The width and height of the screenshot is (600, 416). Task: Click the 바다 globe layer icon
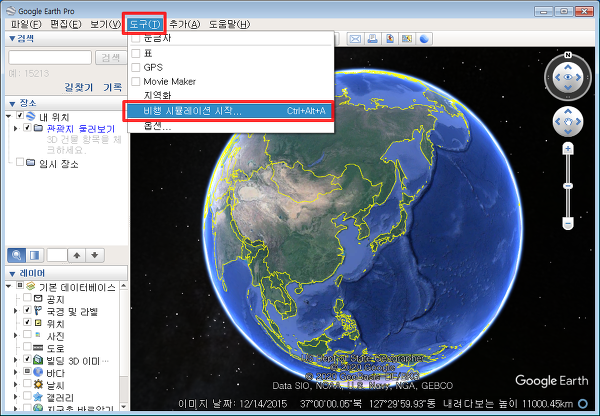coord(38,372)
